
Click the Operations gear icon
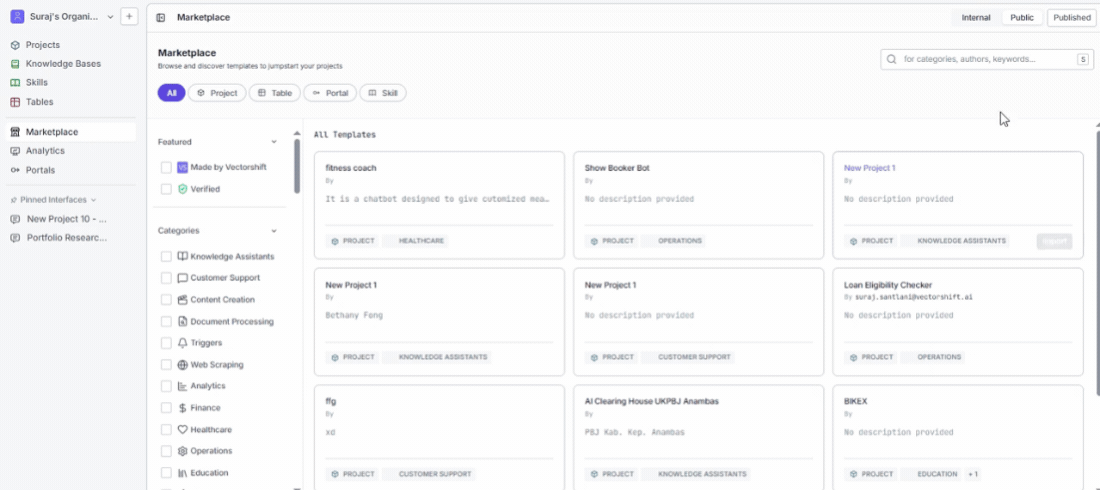182,451
